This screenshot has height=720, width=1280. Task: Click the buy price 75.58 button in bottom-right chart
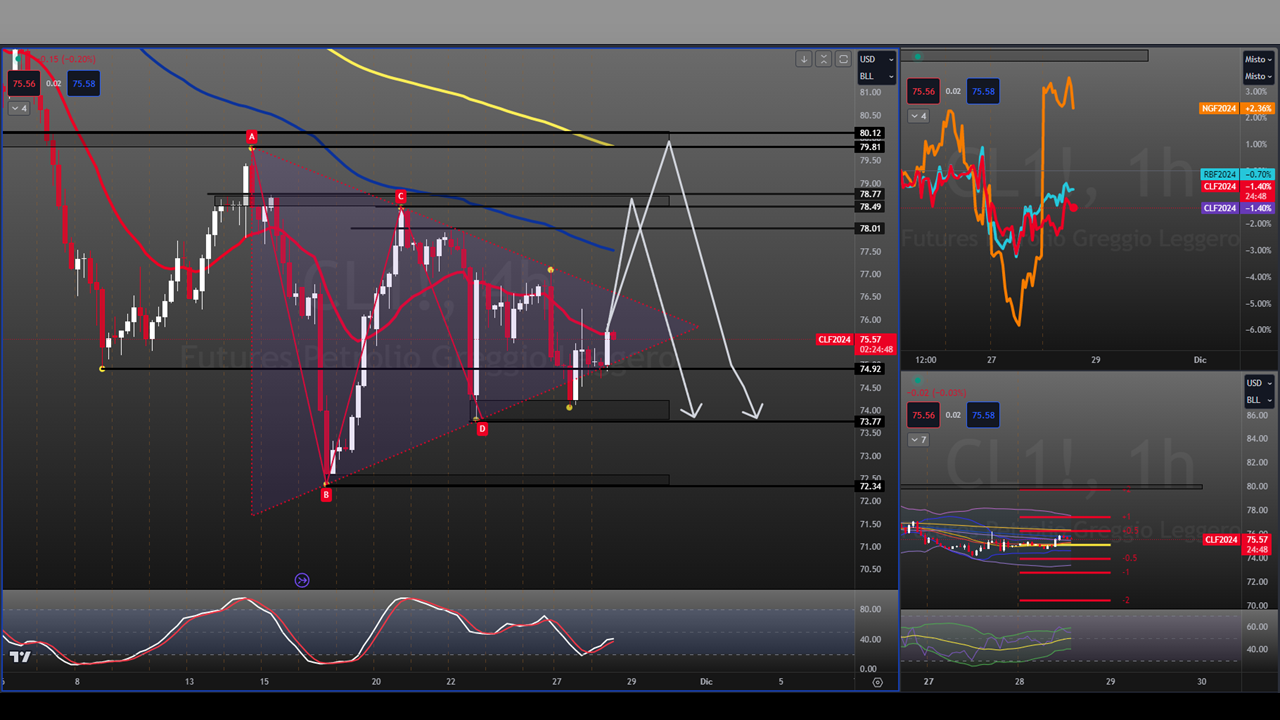pyautogui.click(x=983, y=415)
